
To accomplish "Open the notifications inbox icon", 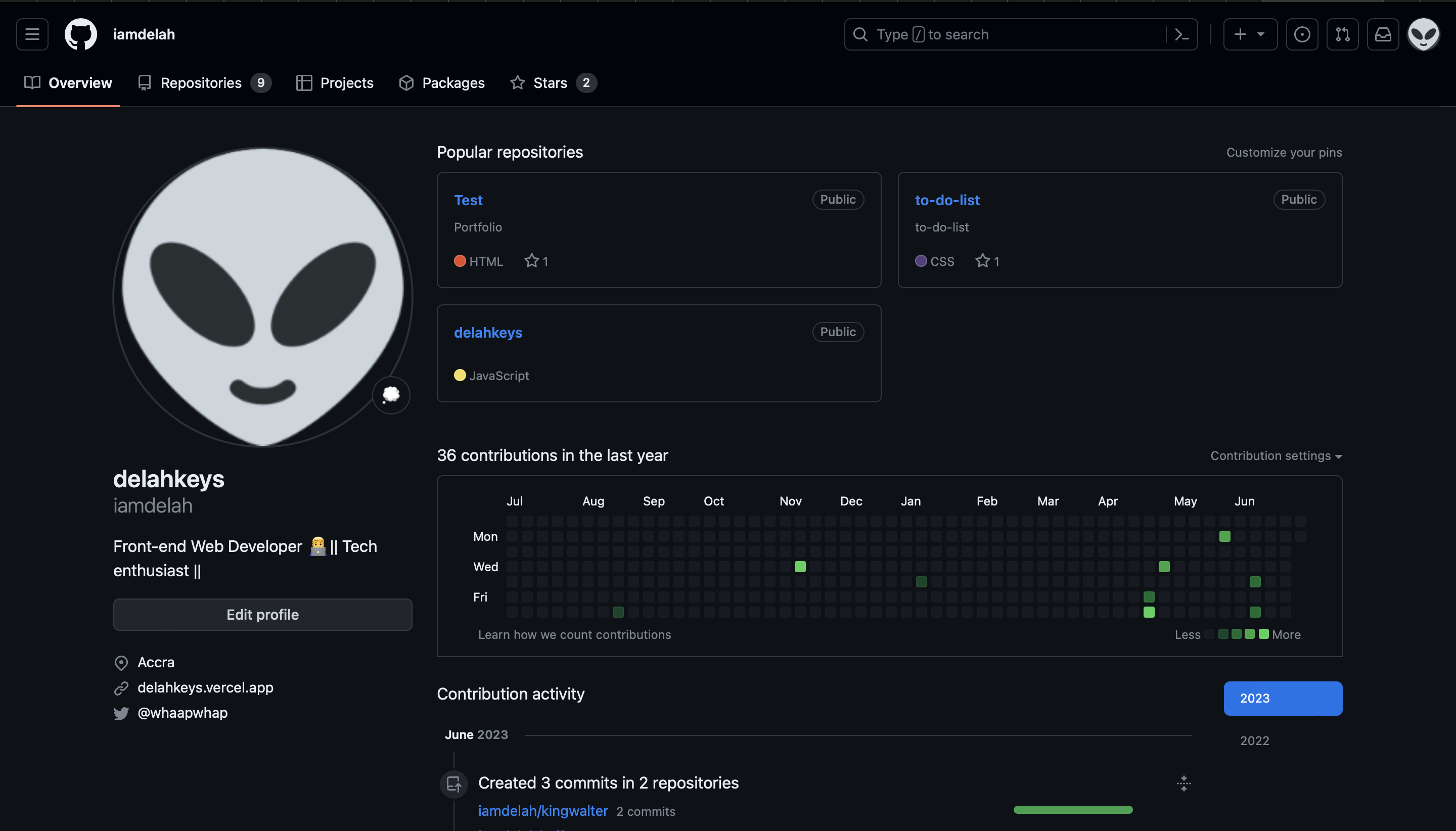I will (x=1383, y=34).
